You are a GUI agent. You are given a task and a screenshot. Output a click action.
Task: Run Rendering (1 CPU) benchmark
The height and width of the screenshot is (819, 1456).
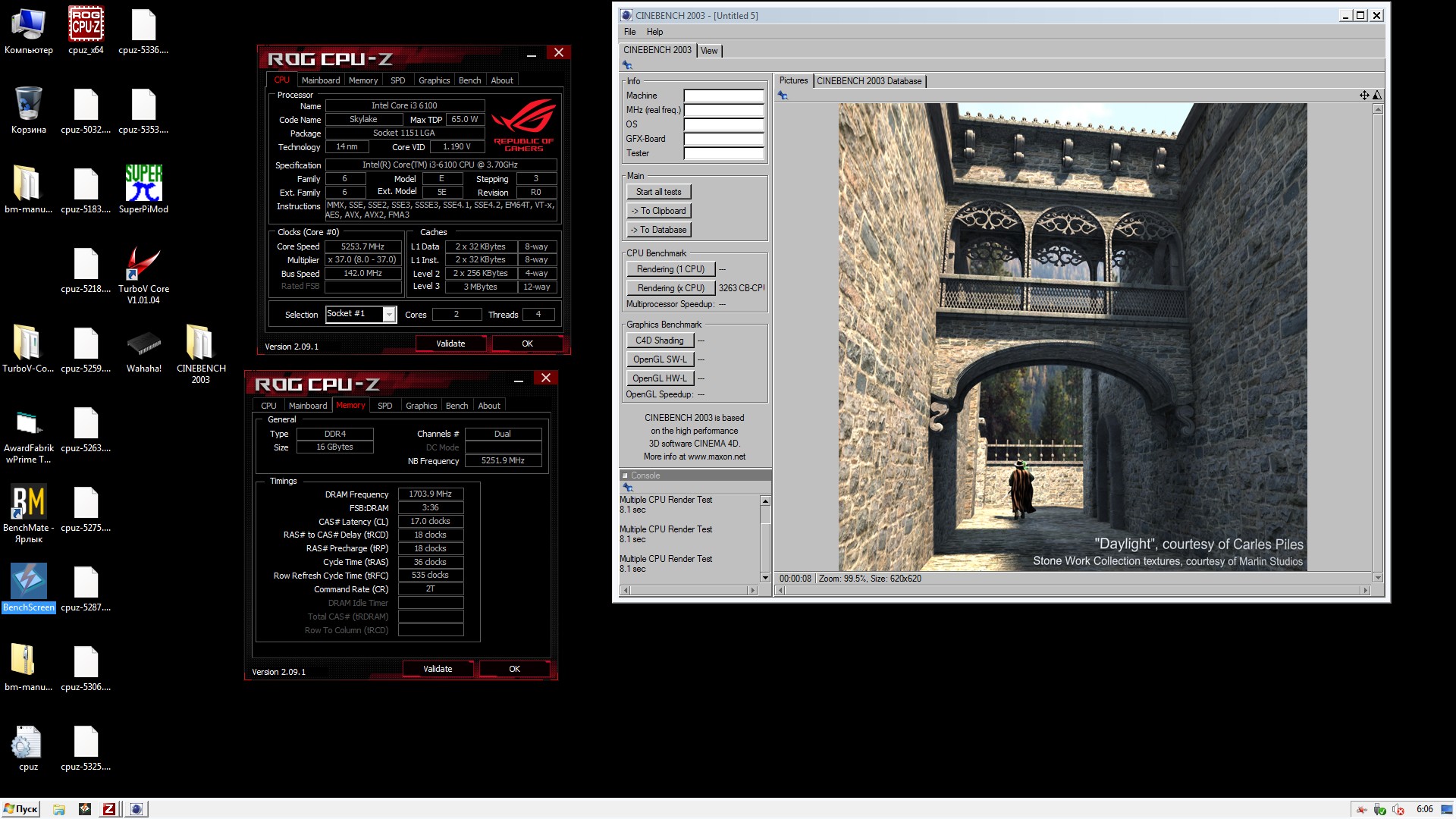(x=670, y=269)
